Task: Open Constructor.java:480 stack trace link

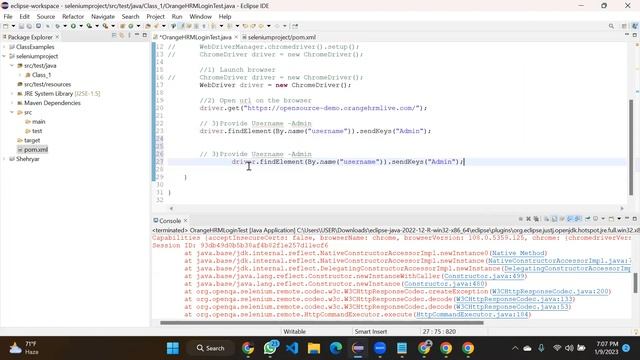Action: [444, 284]
